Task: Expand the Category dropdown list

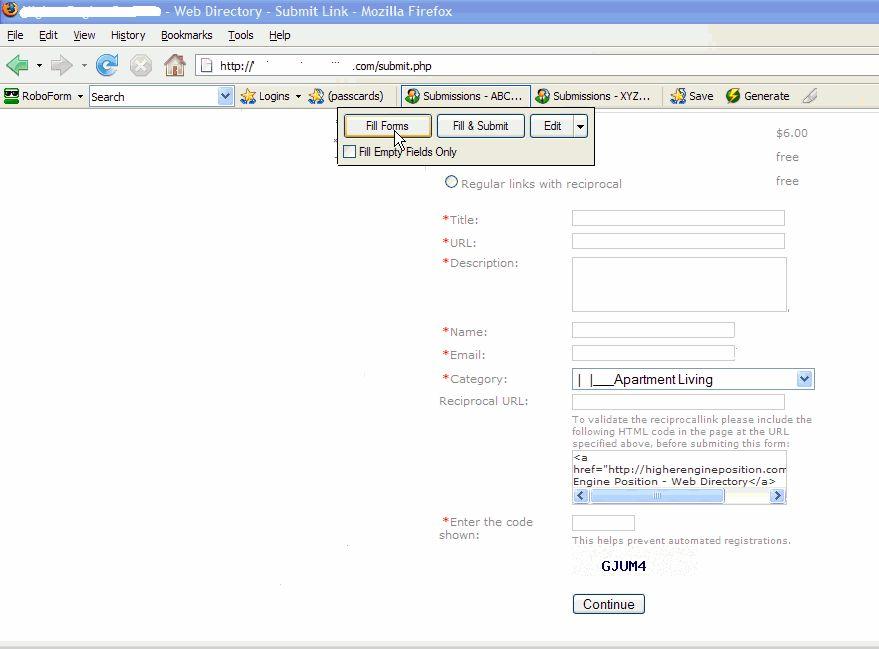Action: coord(804,379)
